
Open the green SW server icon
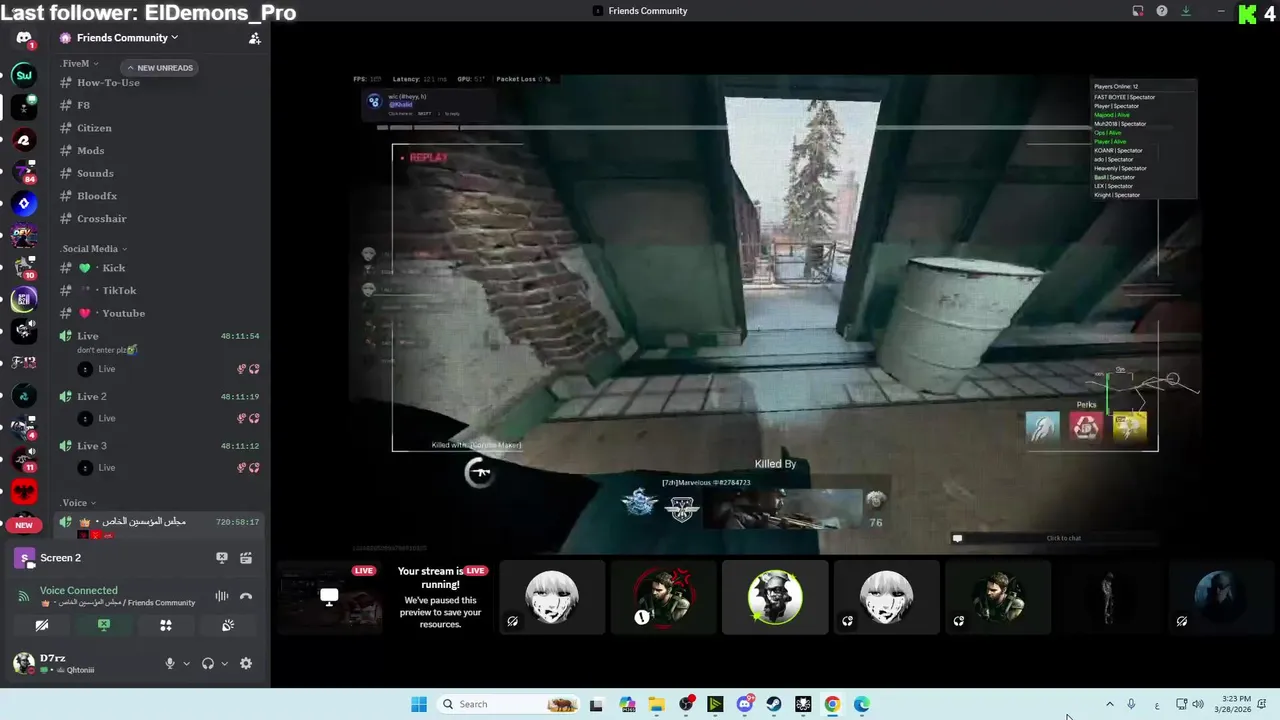(x=24, y=74)
